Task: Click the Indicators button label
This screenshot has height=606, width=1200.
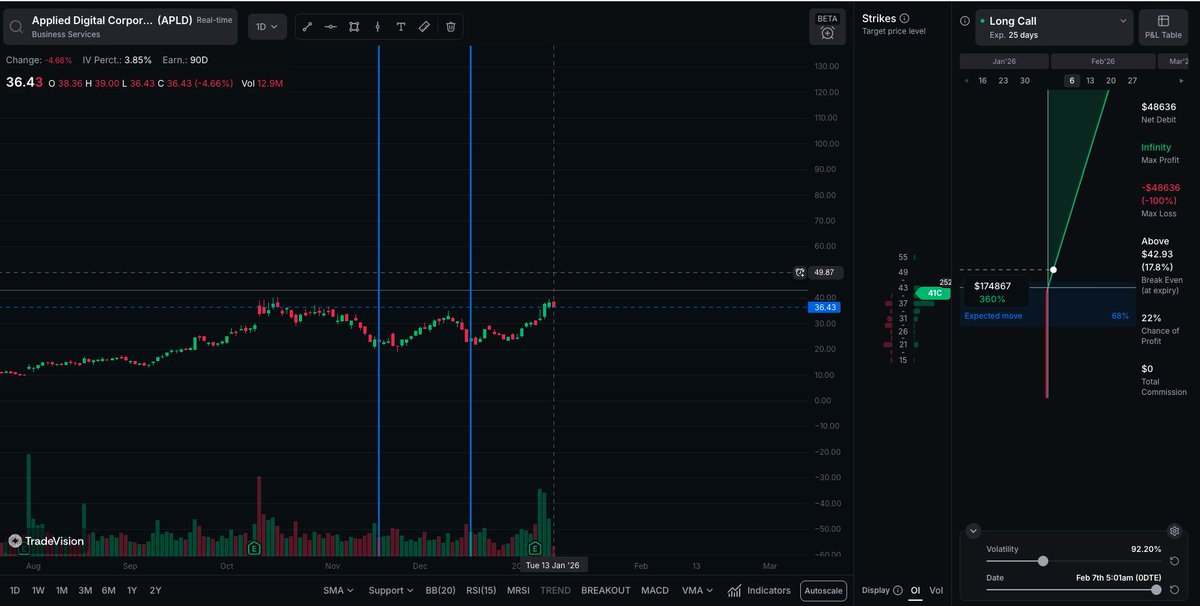Action: coord(769,590)
